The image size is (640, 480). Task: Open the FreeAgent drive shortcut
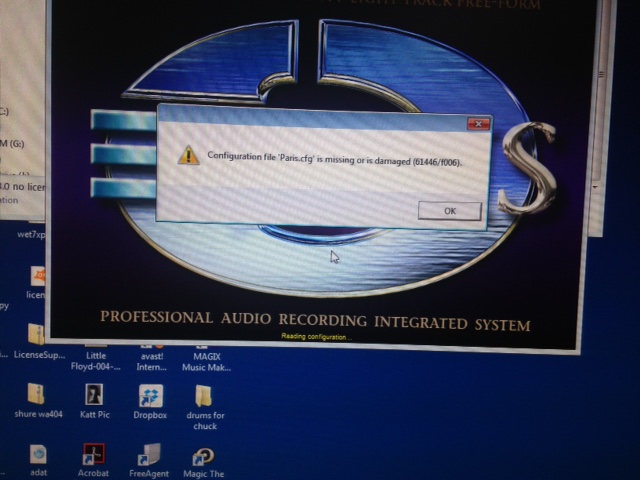point(149,455)
